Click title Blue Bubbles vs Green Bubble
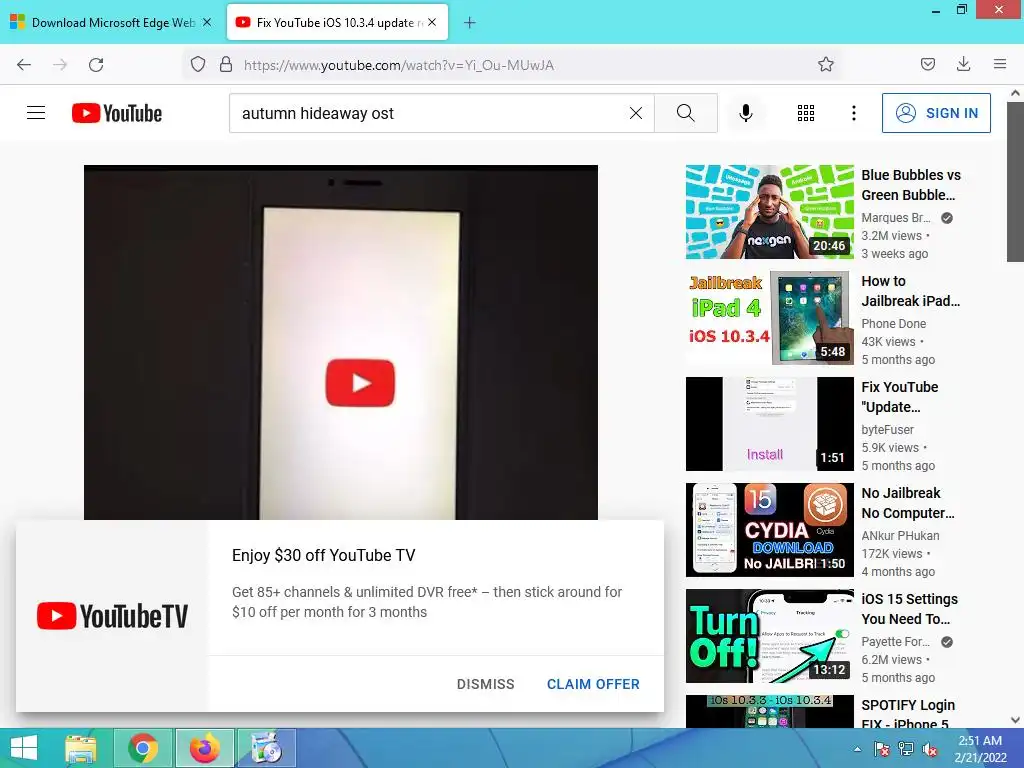The image size is (1024, 768). (x=911, y=185)
